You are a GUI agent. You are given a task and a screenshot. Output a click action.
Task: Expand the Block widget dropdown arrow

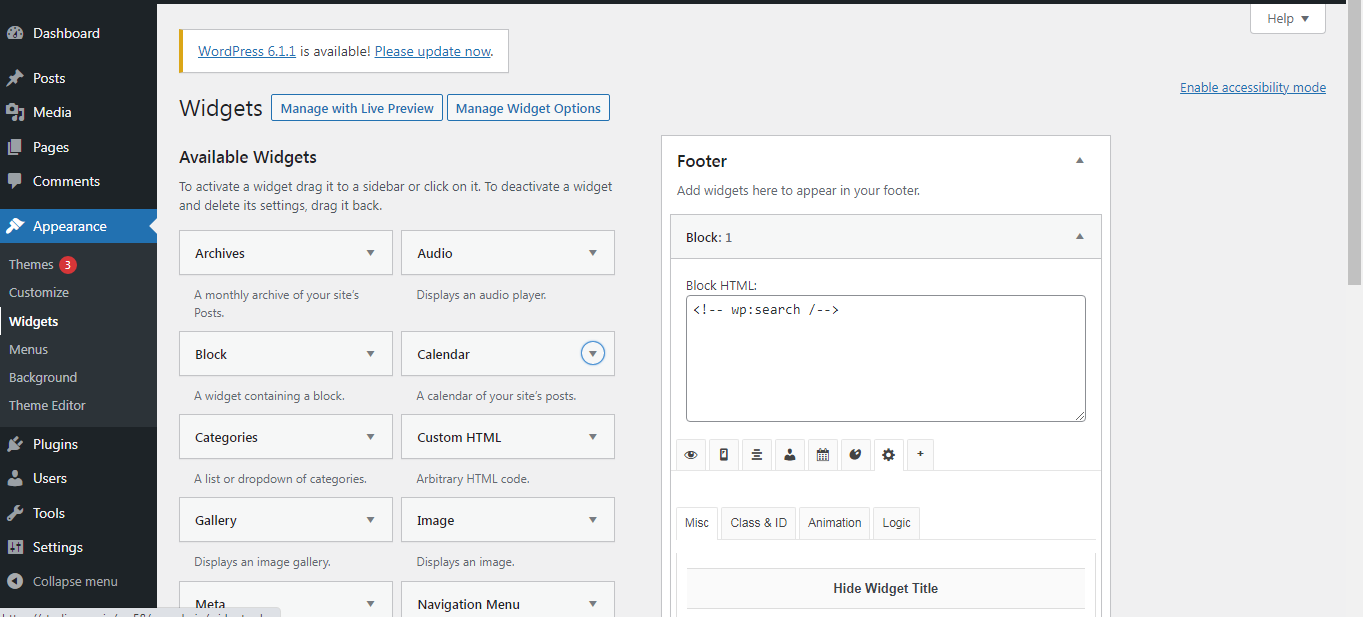click(371, 354)
